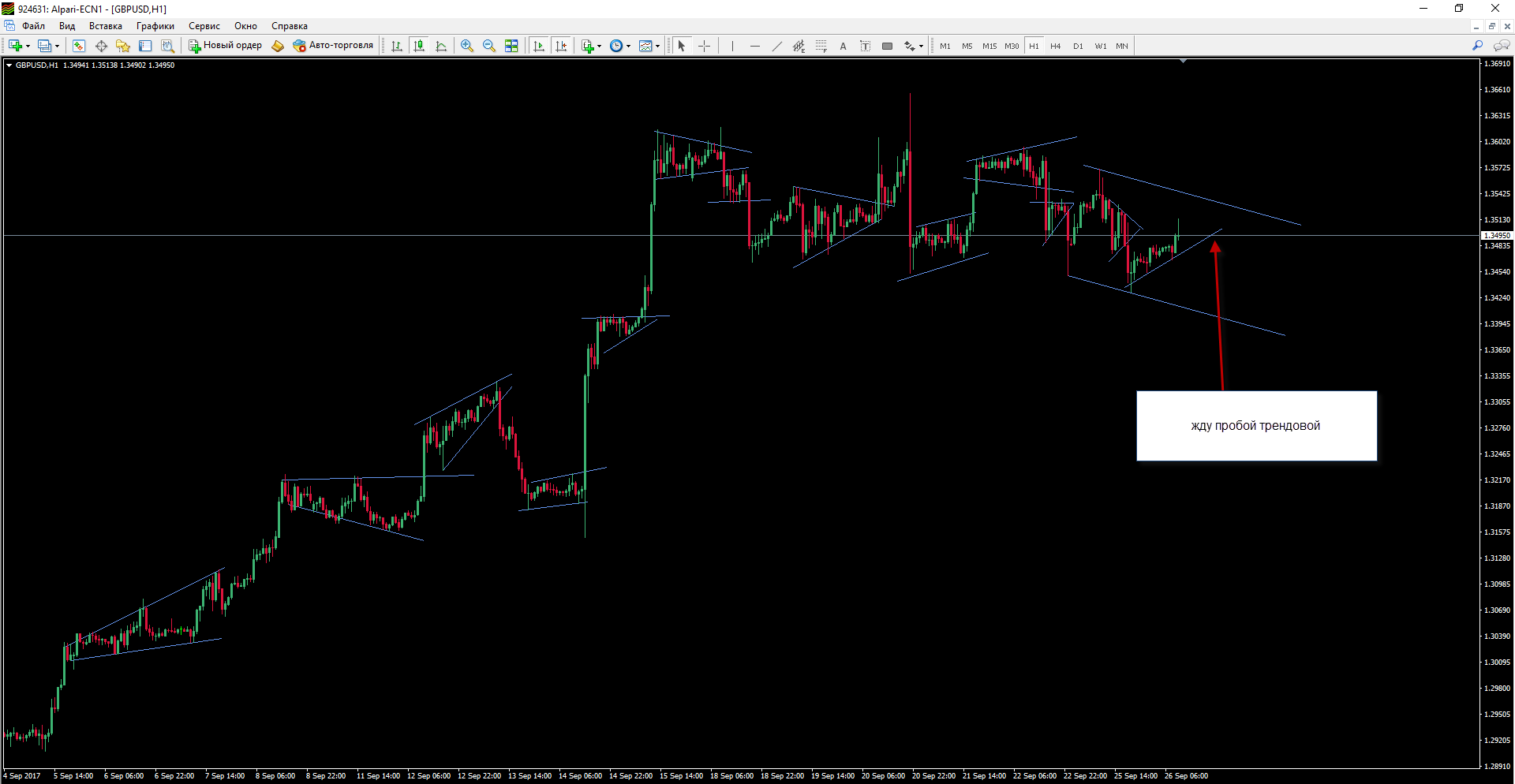The height and width of the screenshot is (784, 1515).
Task: Select the text tool A
Action: tap(843, 46)
